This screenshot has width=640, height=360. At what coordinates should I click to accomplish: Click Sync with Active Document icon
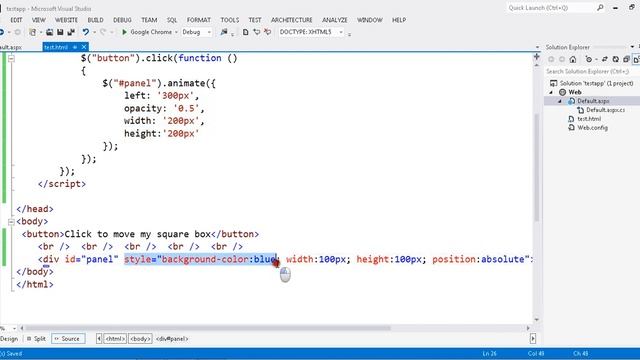coord(605,60)
